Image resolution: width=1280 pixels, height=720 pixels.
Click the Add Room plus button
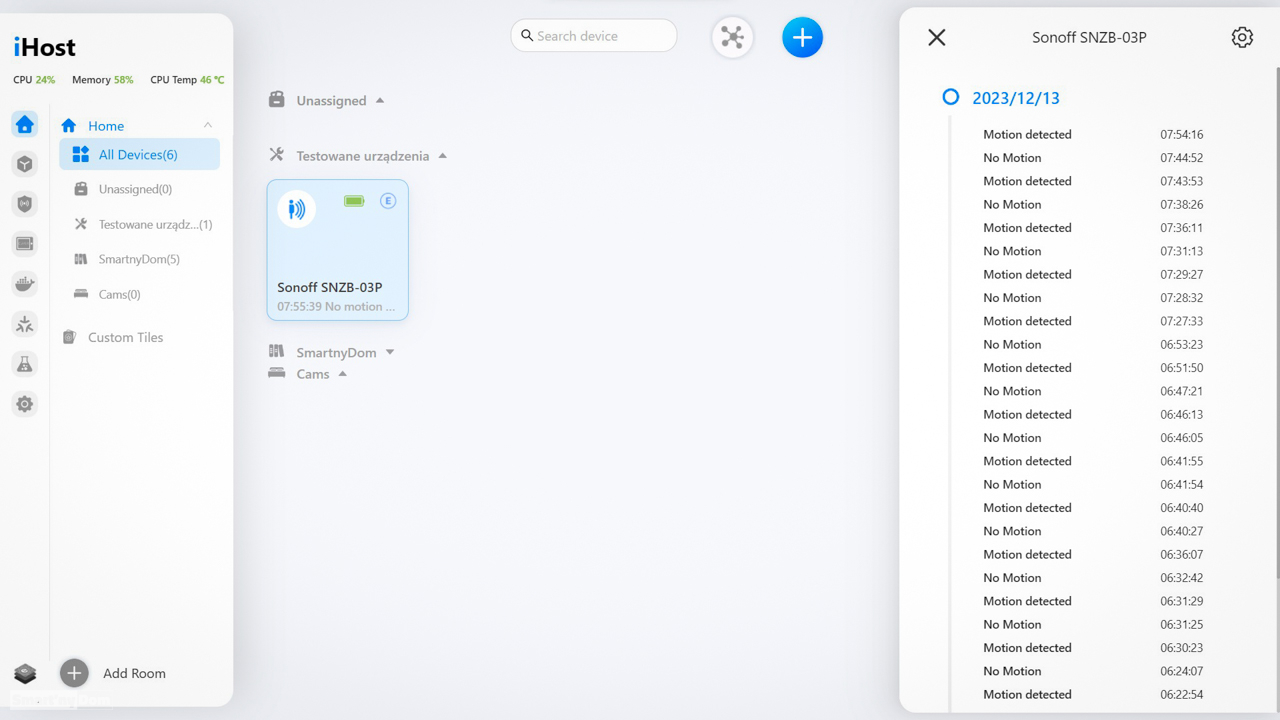click(x=74, y=673)
